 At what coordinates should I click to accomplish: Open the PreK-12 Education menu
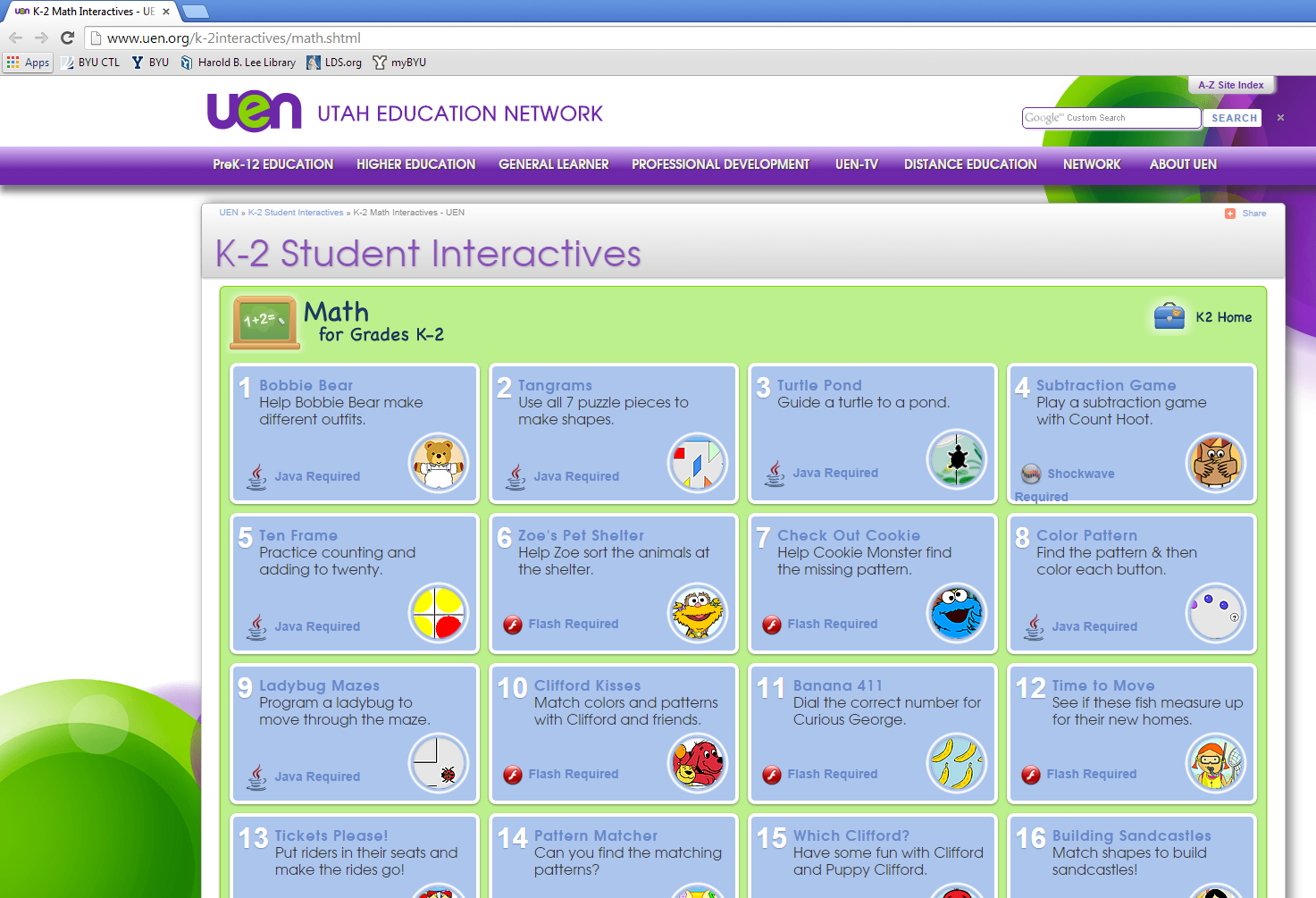(x=273, y=164)
